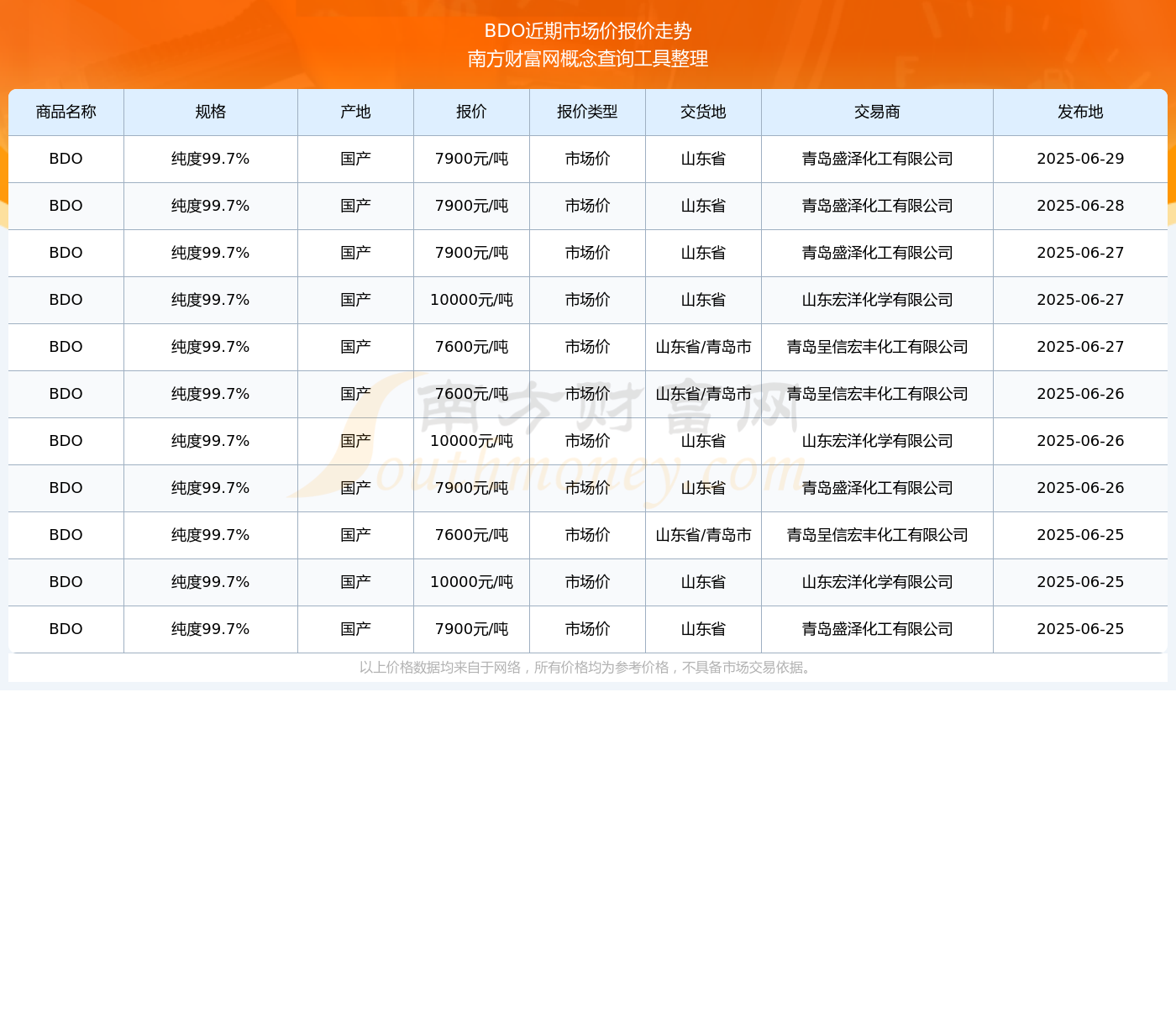Click the '报价' column header
The height and width of the screenshot is (1012, 1176).
472,112
